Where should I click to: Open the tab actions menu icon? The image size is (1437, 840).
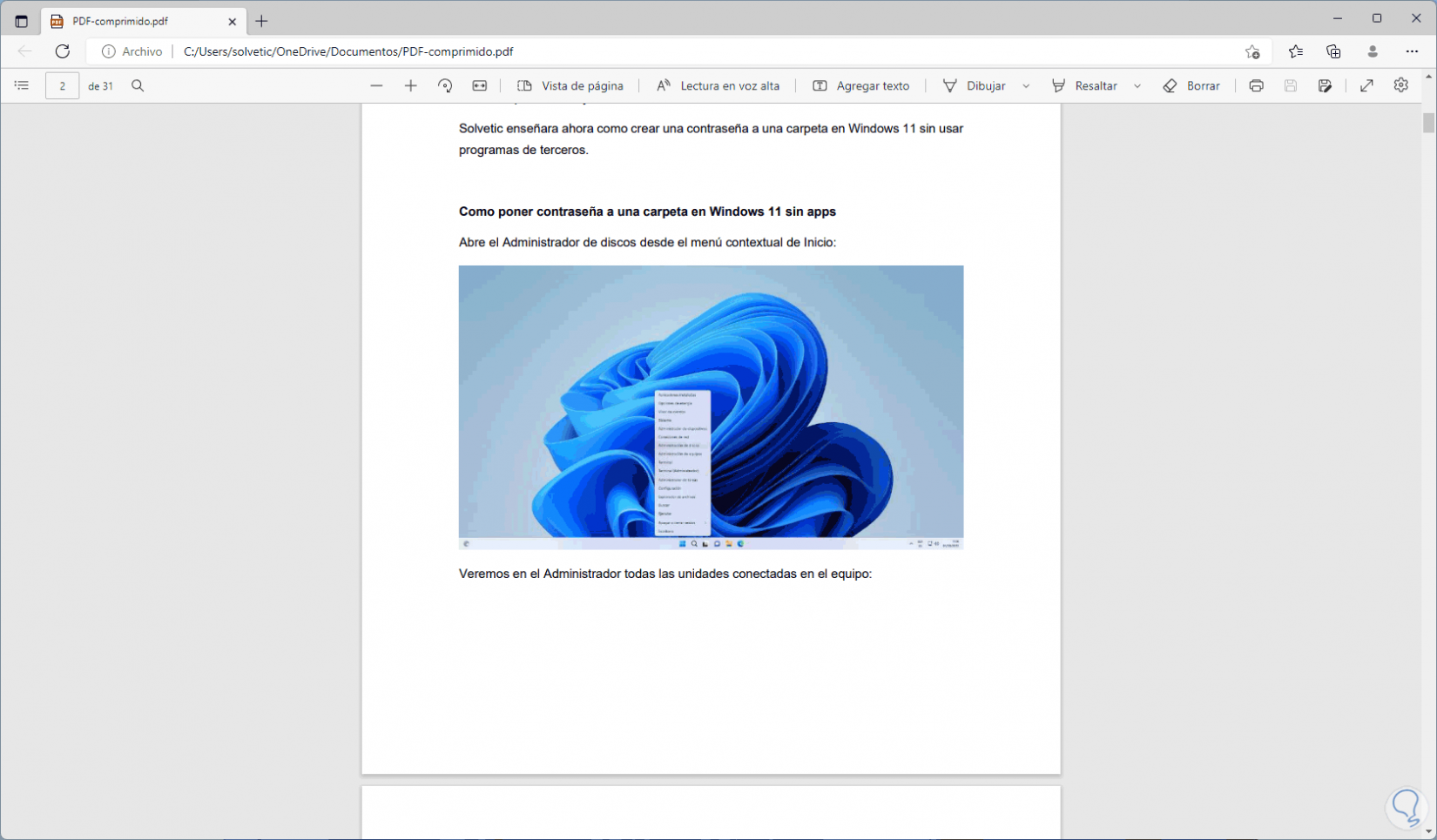(x=22, y=21)
